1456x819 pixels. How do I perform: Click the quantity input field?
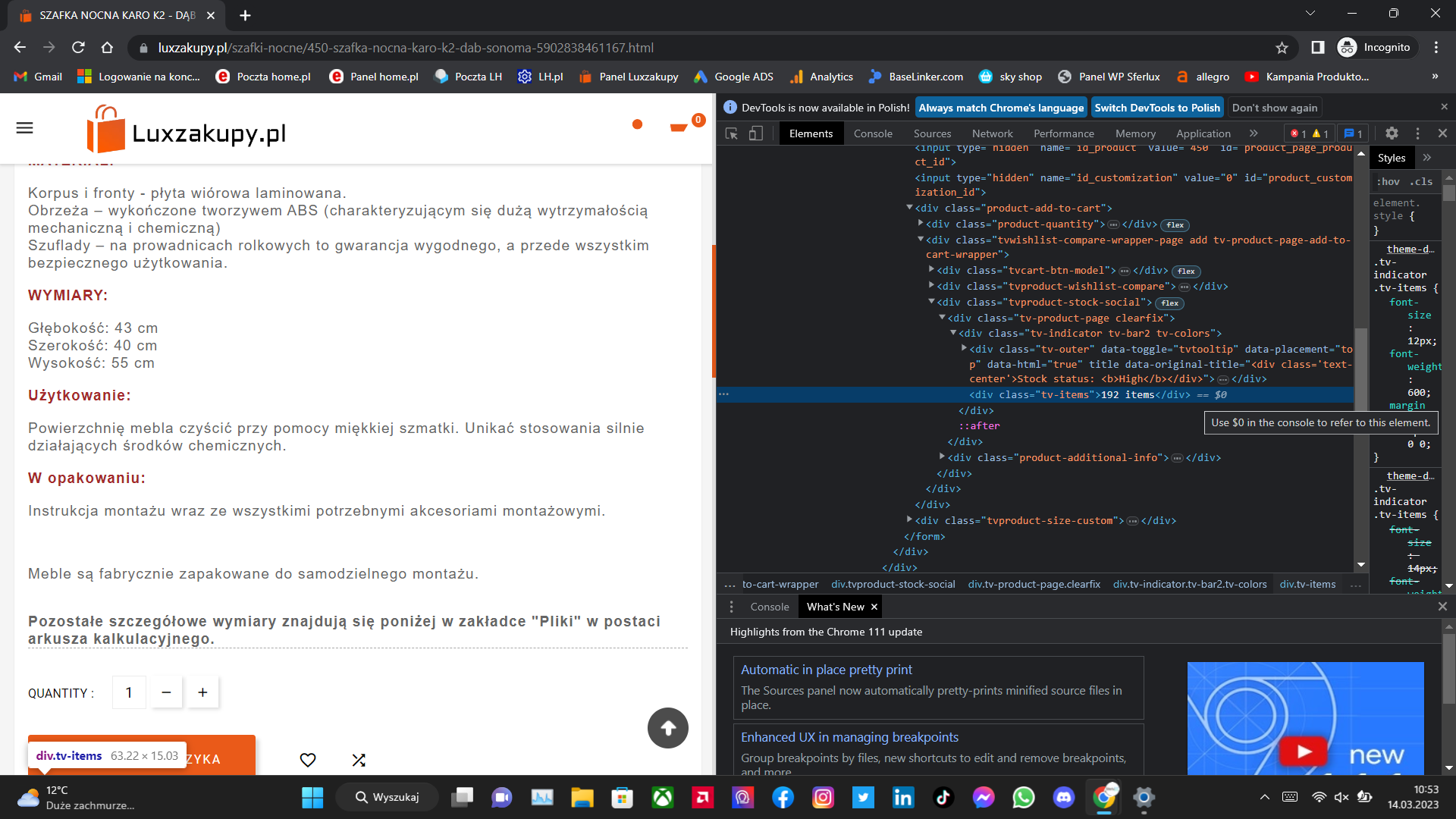[x=129, y=692]
